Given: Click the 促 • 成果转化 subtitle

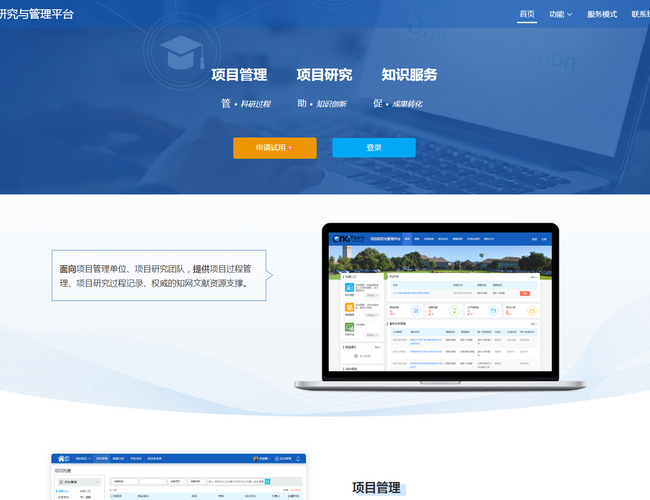Looking at the screenshot, I should point(398,104).
